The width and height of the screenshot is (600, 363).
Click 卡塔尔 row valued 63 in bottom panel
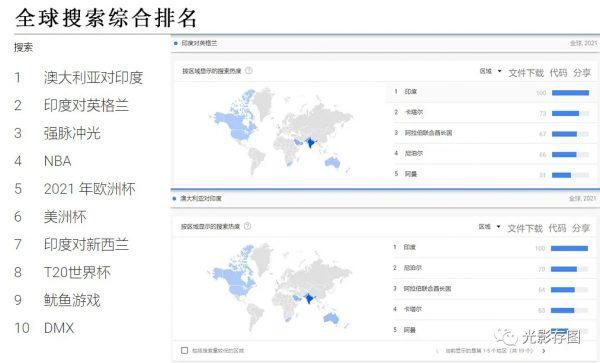pyautogui.click(x=491, y=309)
